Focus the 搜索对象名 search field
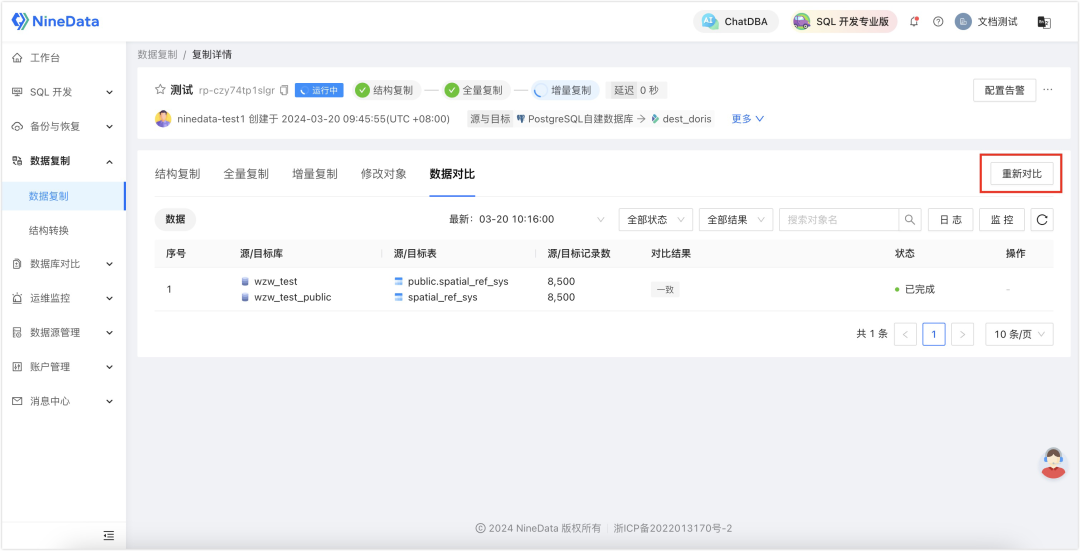Image resolution: width=1080 pixels, height=551 pixels. [838, 220]
